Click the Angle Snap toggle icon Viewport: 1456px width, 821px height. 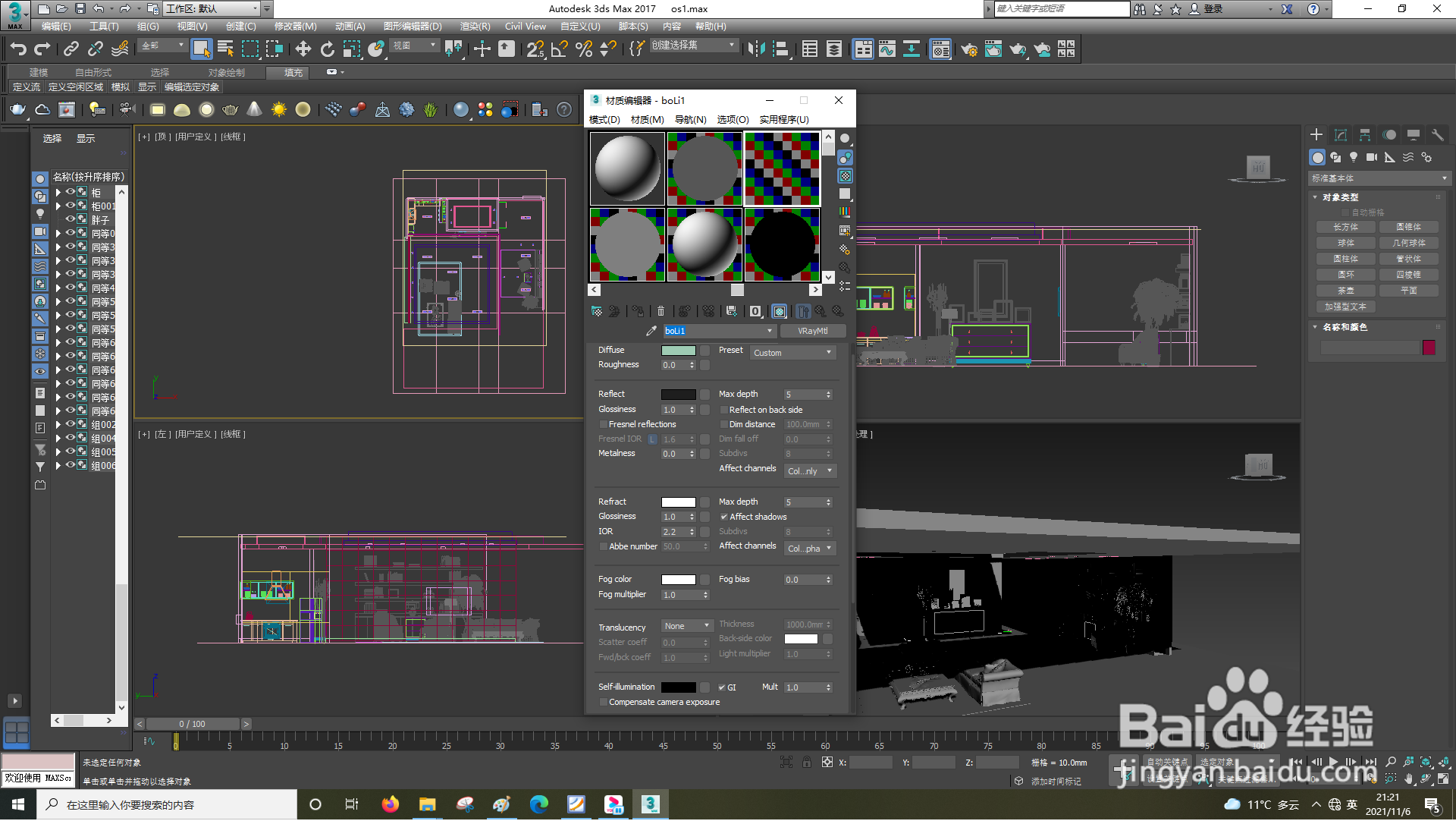pos(560,49)
